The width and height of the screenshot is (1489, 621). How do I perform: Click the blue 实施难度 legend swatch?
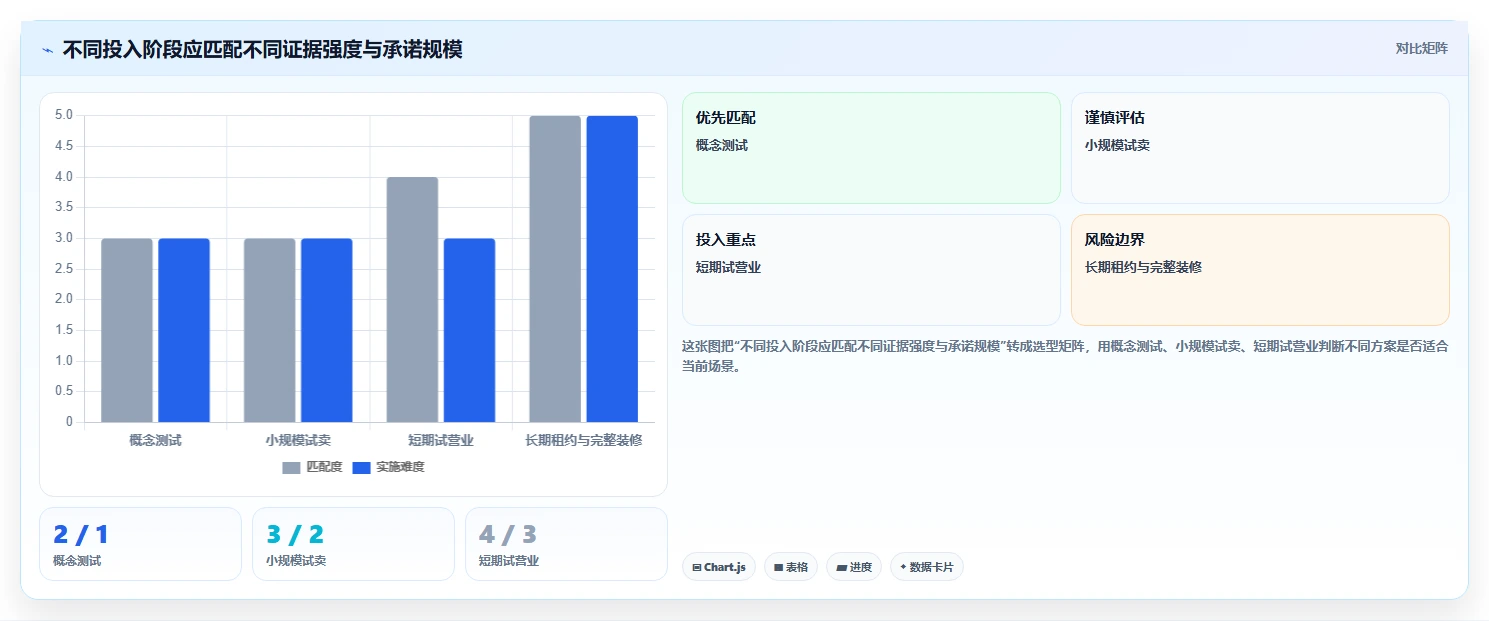(361, 468)
